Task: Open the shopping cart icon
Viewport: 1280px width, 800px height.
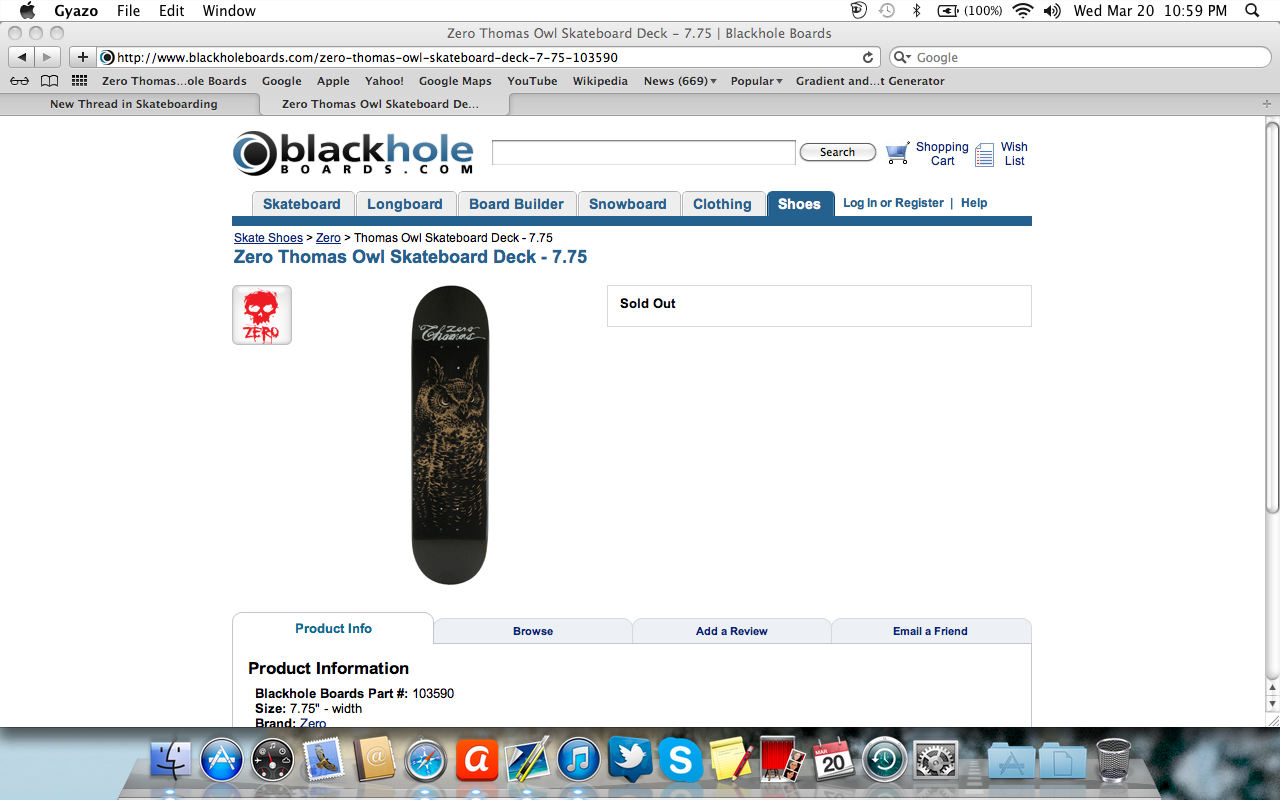Action: (898, 153)
